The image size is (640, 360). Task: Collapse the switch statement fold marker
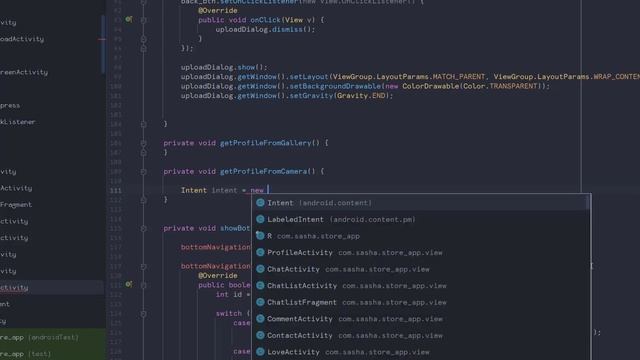143,314
